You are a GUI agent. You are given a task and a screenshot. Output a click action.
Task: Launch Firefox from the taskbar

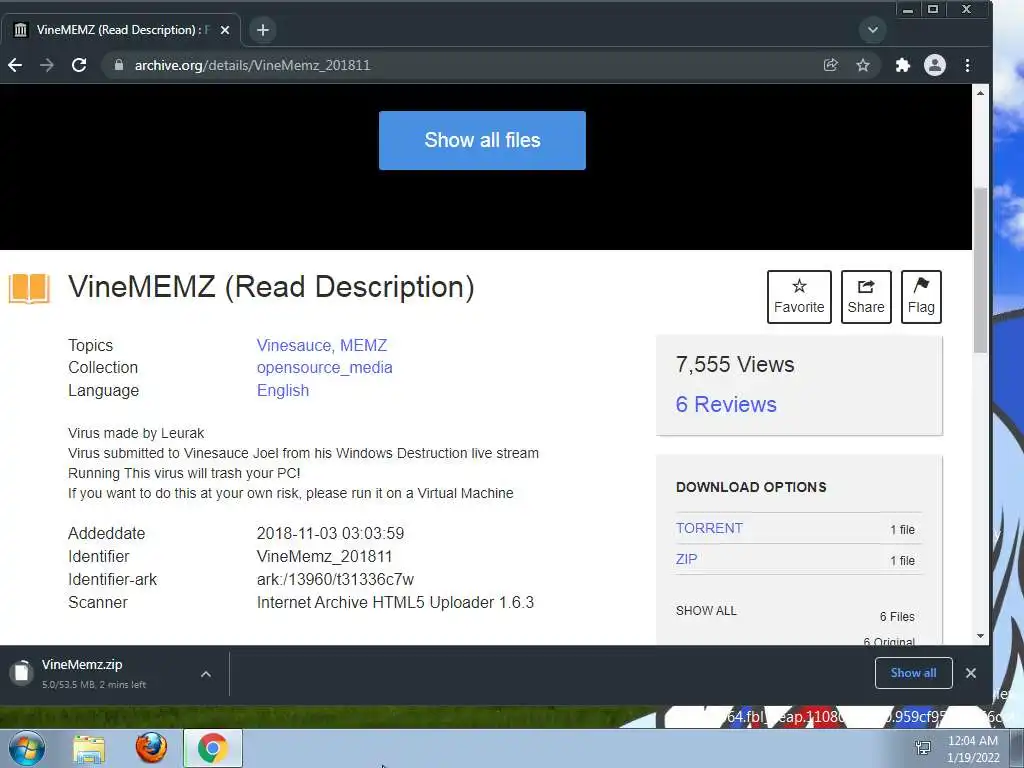[x=151, y=748]
